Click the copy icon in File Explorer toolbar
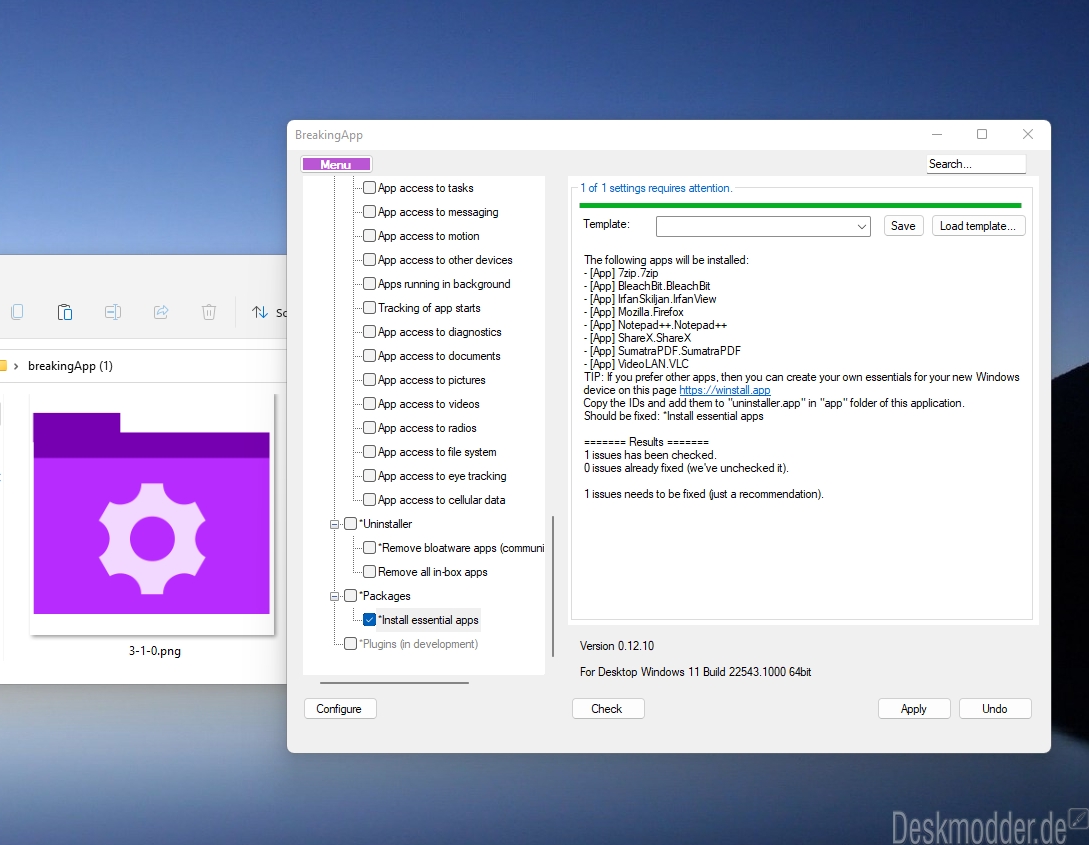Image resolution: width=1089 pixels, height=845 pixels. click(17, 312)
